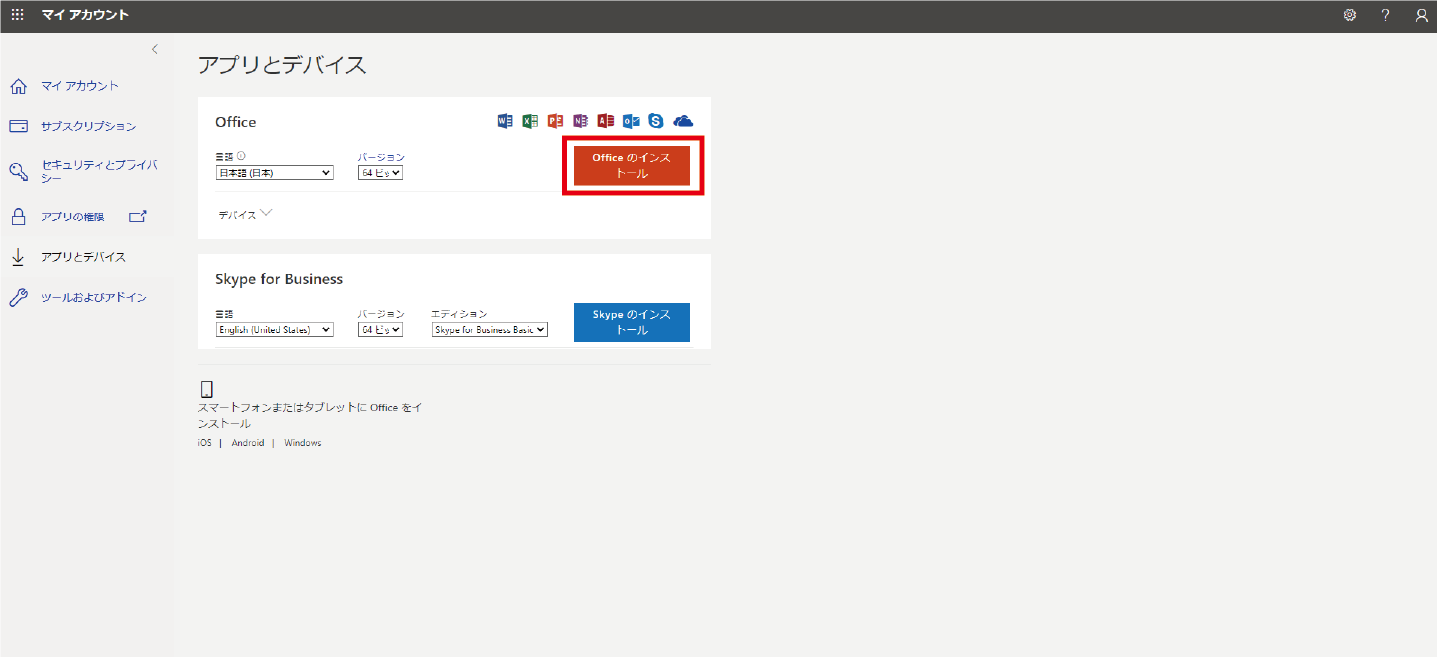
Task: Click the Outlook icon in Office card
Action: pyautogui.click(x=631, y=121)
